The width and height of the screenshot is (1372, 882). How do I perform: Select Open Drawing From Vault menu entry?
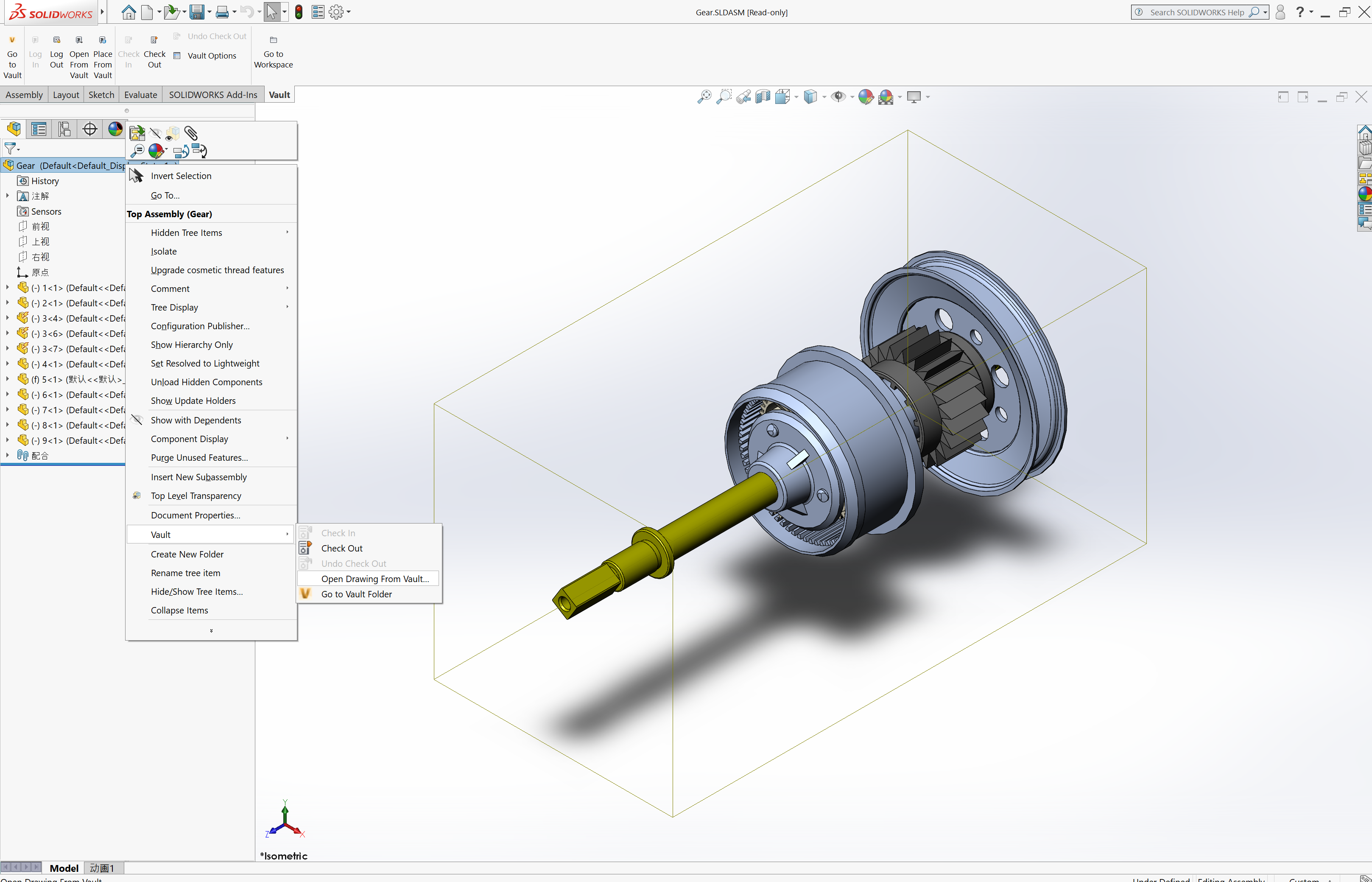click(374, 579)
